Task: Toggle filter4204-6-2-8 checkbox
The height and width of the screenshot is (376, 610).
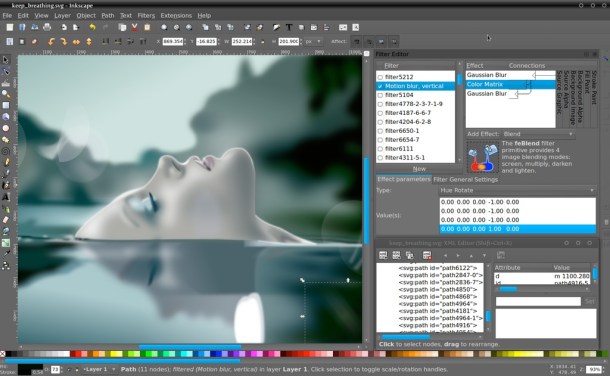Action: coord(380,122)
